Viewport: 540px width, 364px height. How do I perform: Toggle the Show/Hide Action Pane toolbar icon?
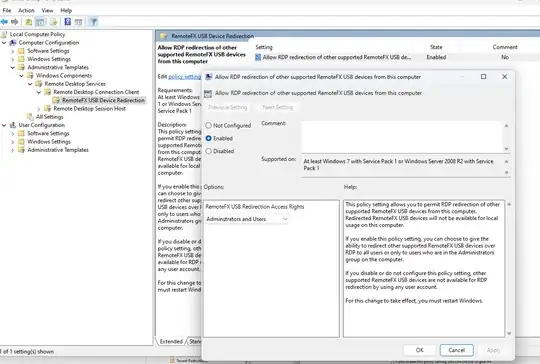point(79,22)
